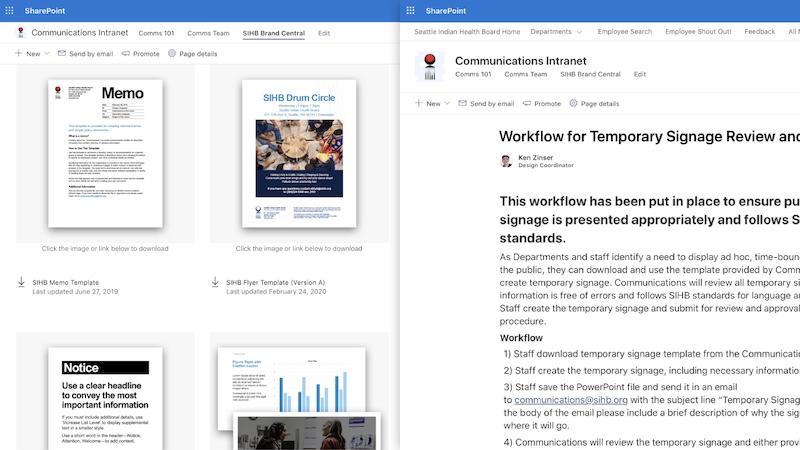
Task: Click SharePoint title in right window
Action: [x=446, y=11]
